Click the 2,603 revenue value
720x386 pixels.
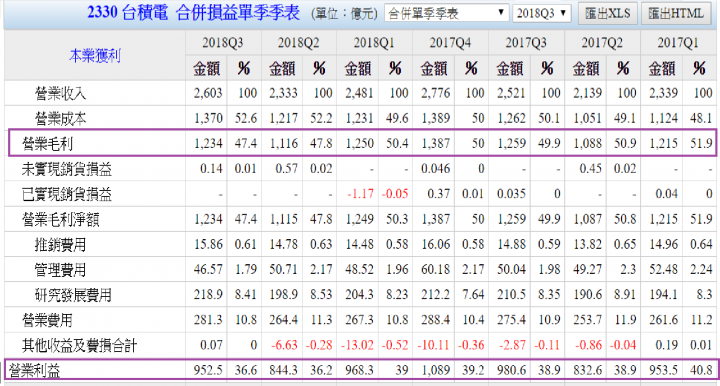point(208,93)
